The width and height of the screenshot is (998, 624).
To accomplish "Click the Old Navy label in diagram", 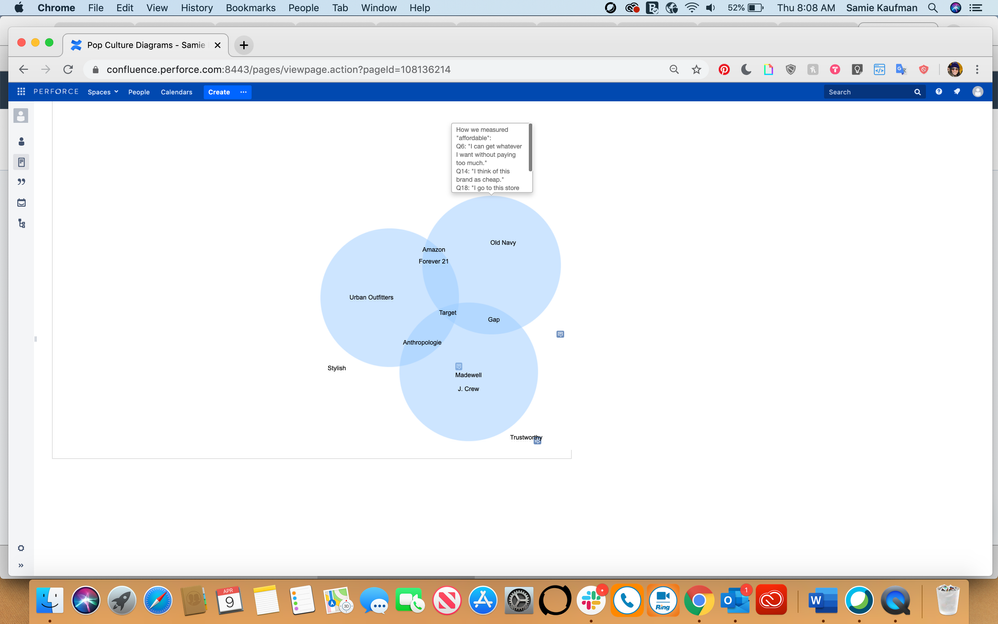I will tap(503, 243).
